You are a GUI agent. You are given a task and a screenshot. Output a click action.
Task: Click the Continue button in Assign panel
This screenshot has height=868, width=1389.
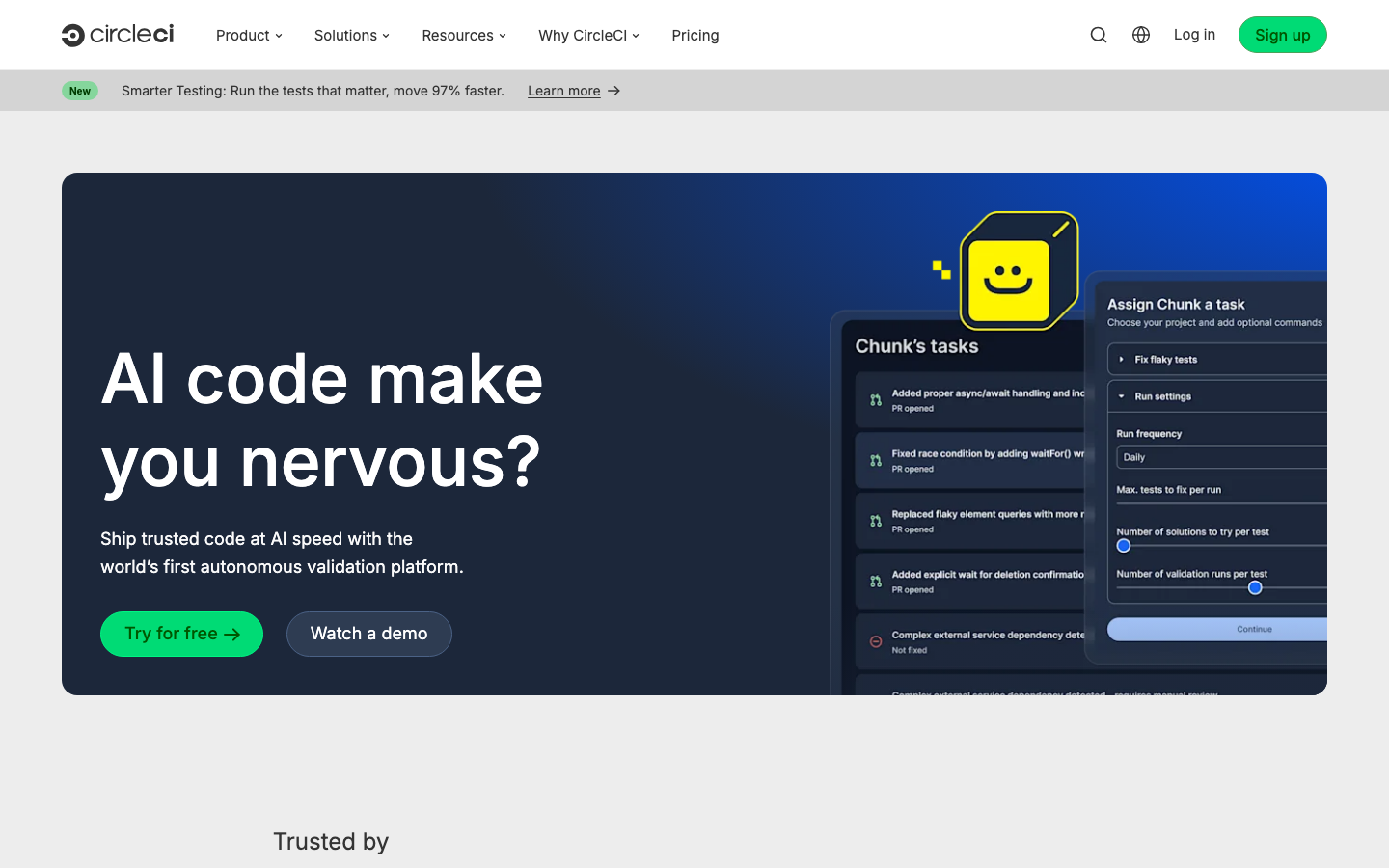1217,629
